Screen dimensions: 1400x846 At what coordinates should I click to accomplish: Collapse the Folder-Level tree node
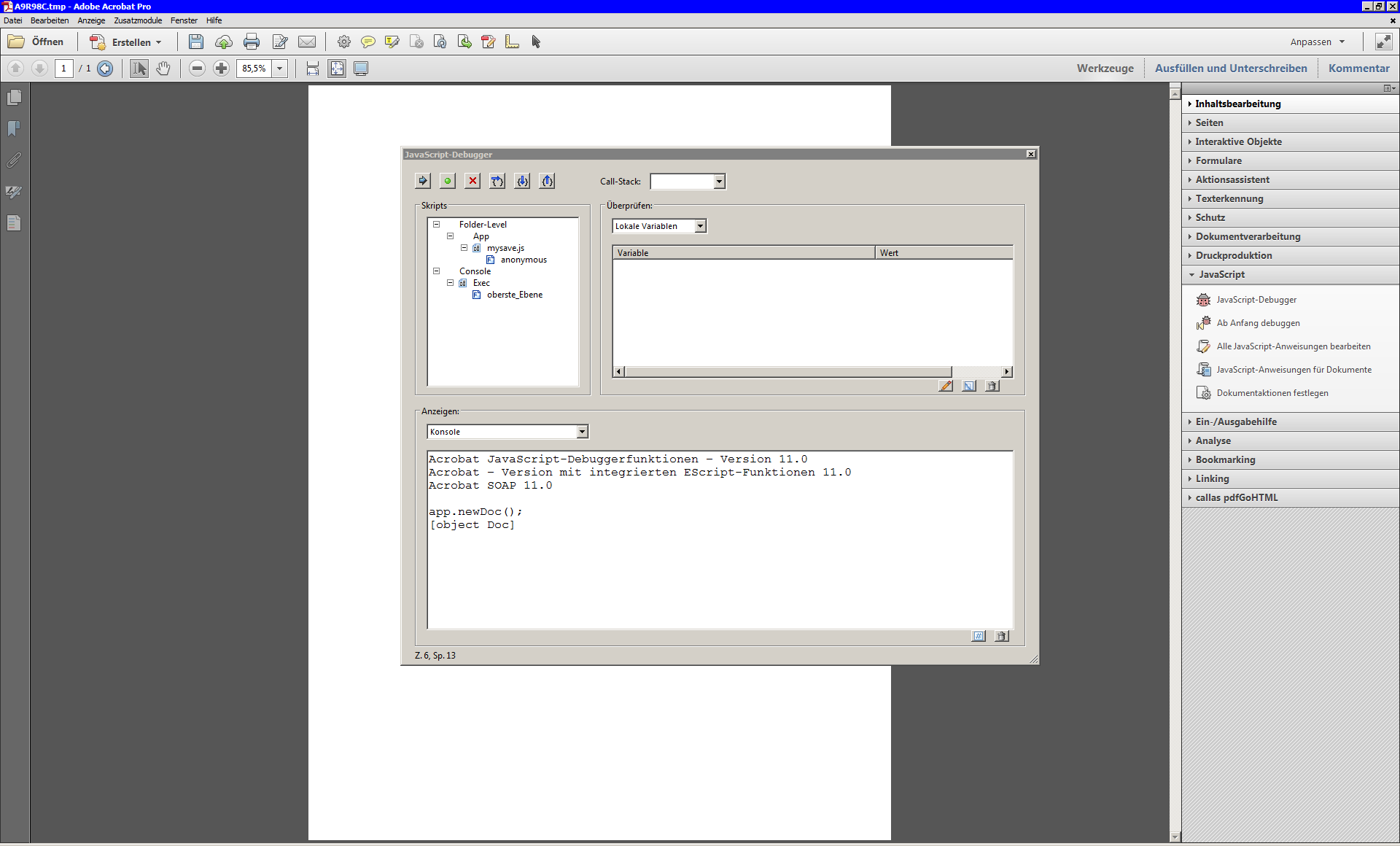[x=437, y=225]
